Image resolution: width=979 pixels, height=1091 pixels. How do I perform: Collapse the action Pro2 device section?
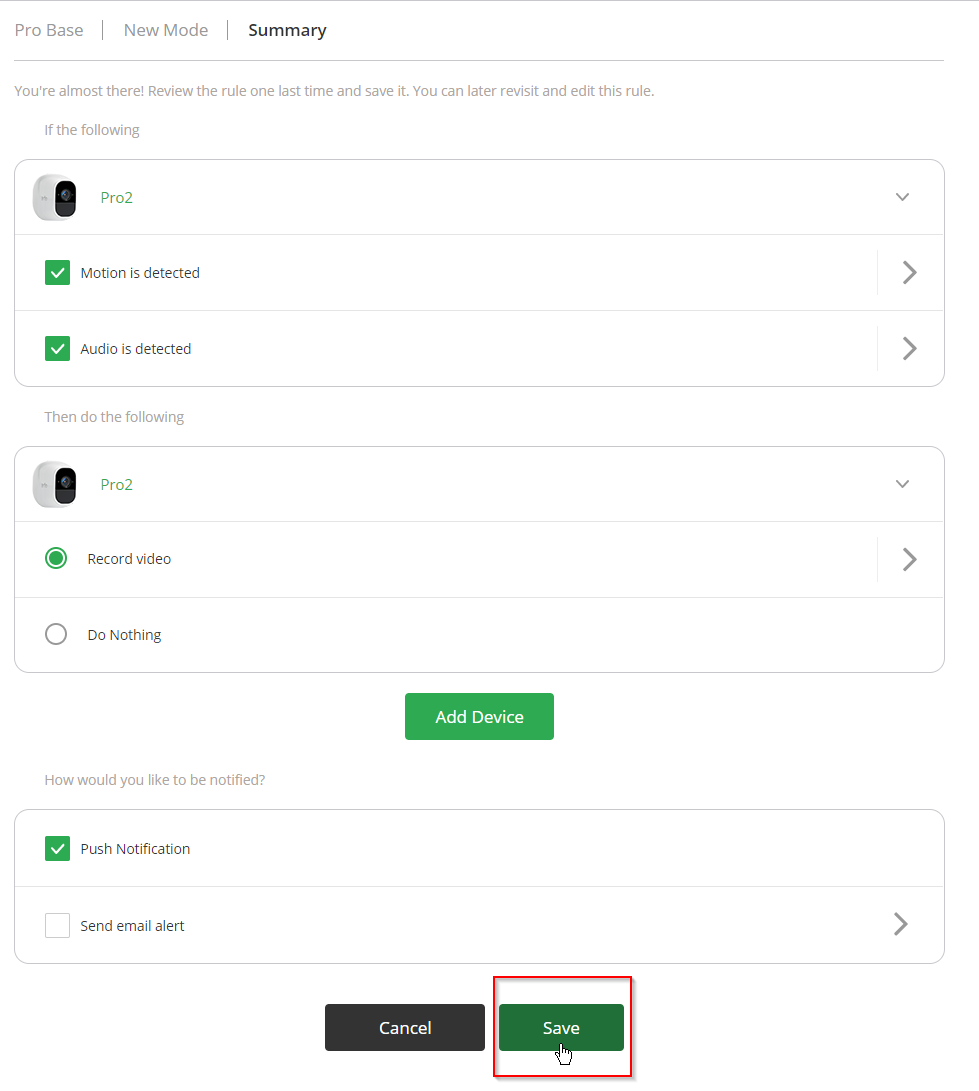902,484
